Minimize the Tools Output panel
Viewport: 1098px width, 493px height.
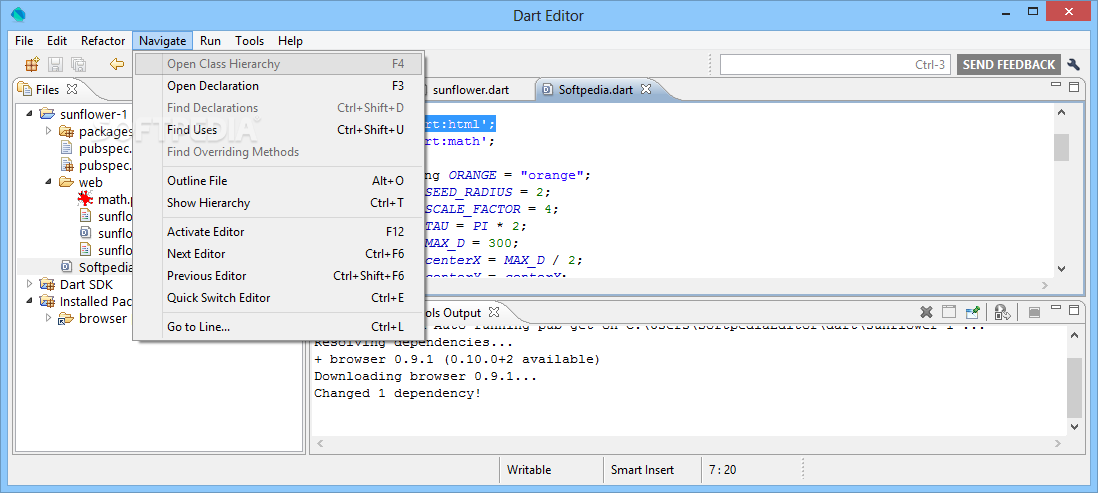coord(1057,308)
